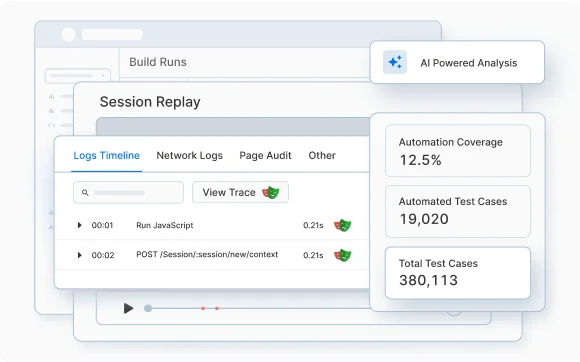The width and height of the screenshot is (580, 362).
Task: Jump to second red timeline marker
Action: point(217,308)
